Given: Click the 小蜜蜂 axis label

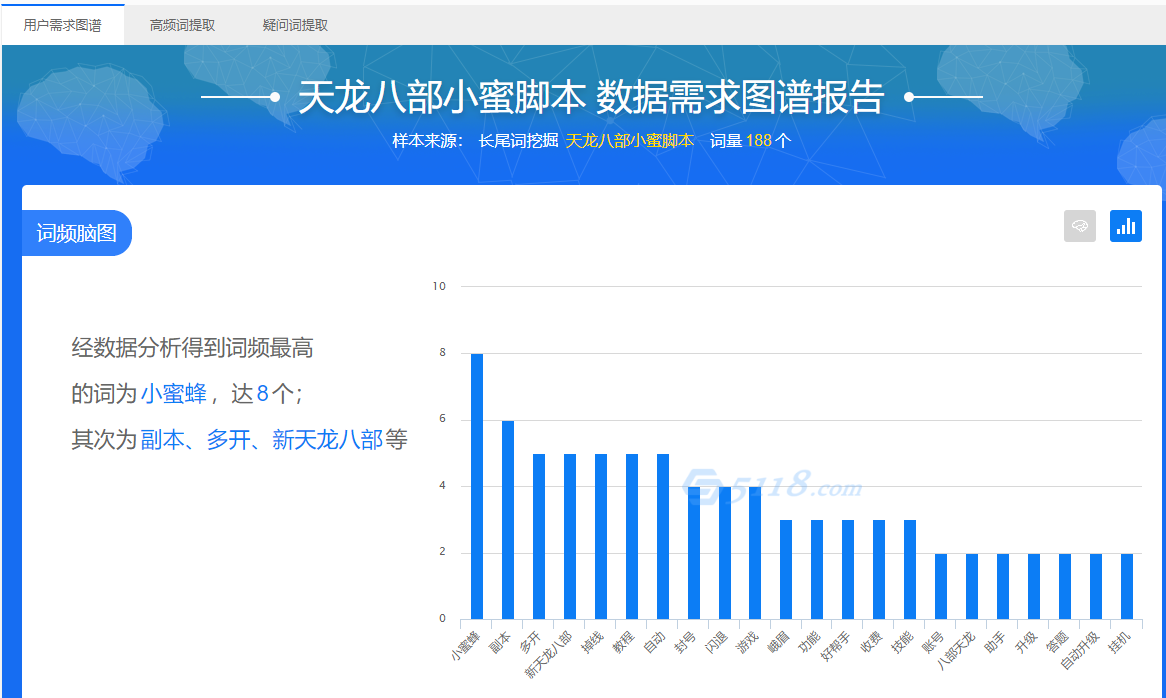Looking at the screenshot, I should pos(466,645).
